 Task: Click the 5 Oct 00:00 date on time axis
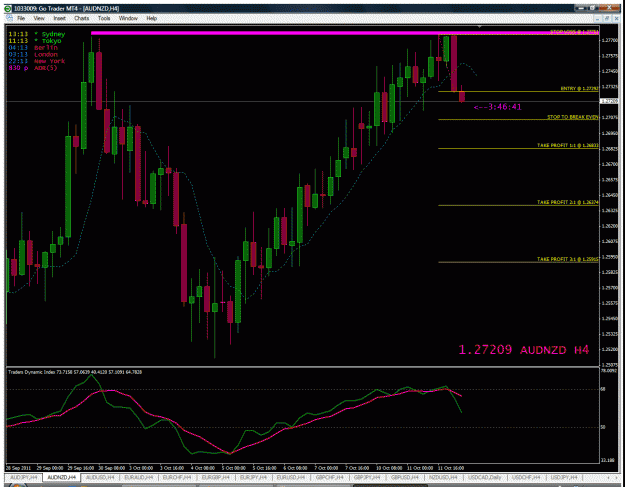234,468
